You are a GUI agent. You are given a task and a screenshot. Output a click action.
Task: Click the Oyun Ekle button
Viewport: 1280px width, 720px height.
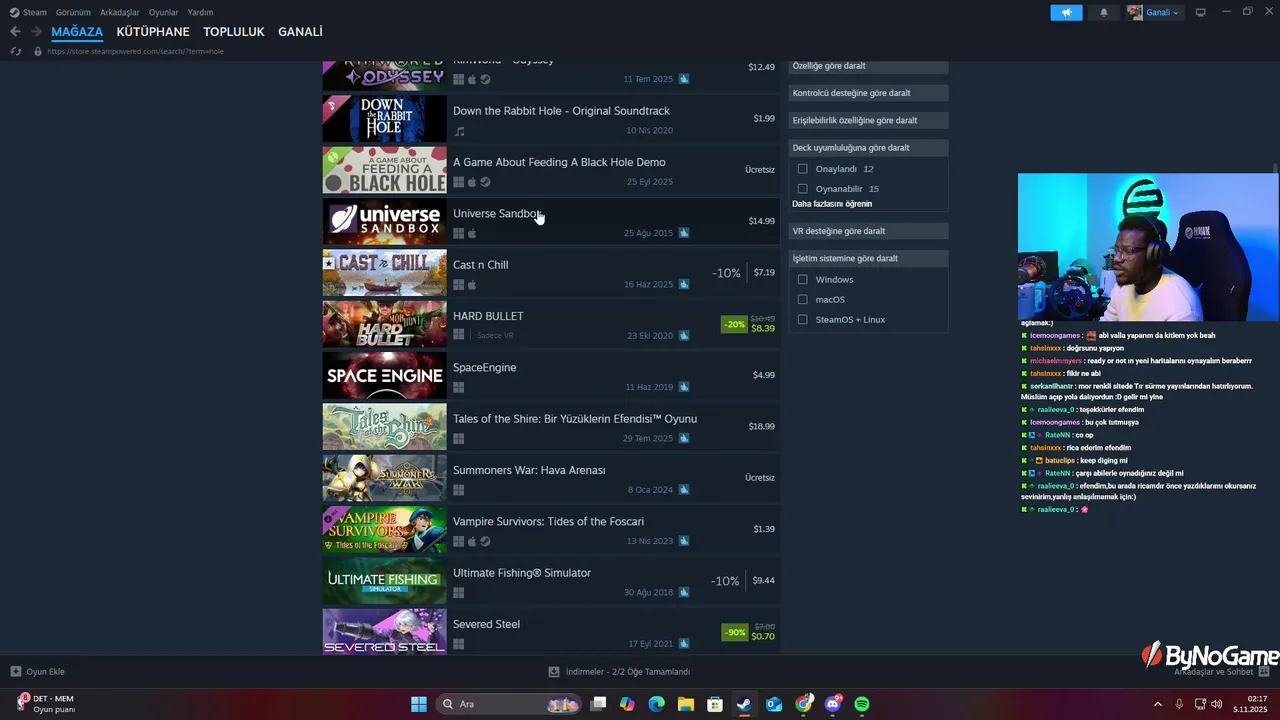coord(37,672)
